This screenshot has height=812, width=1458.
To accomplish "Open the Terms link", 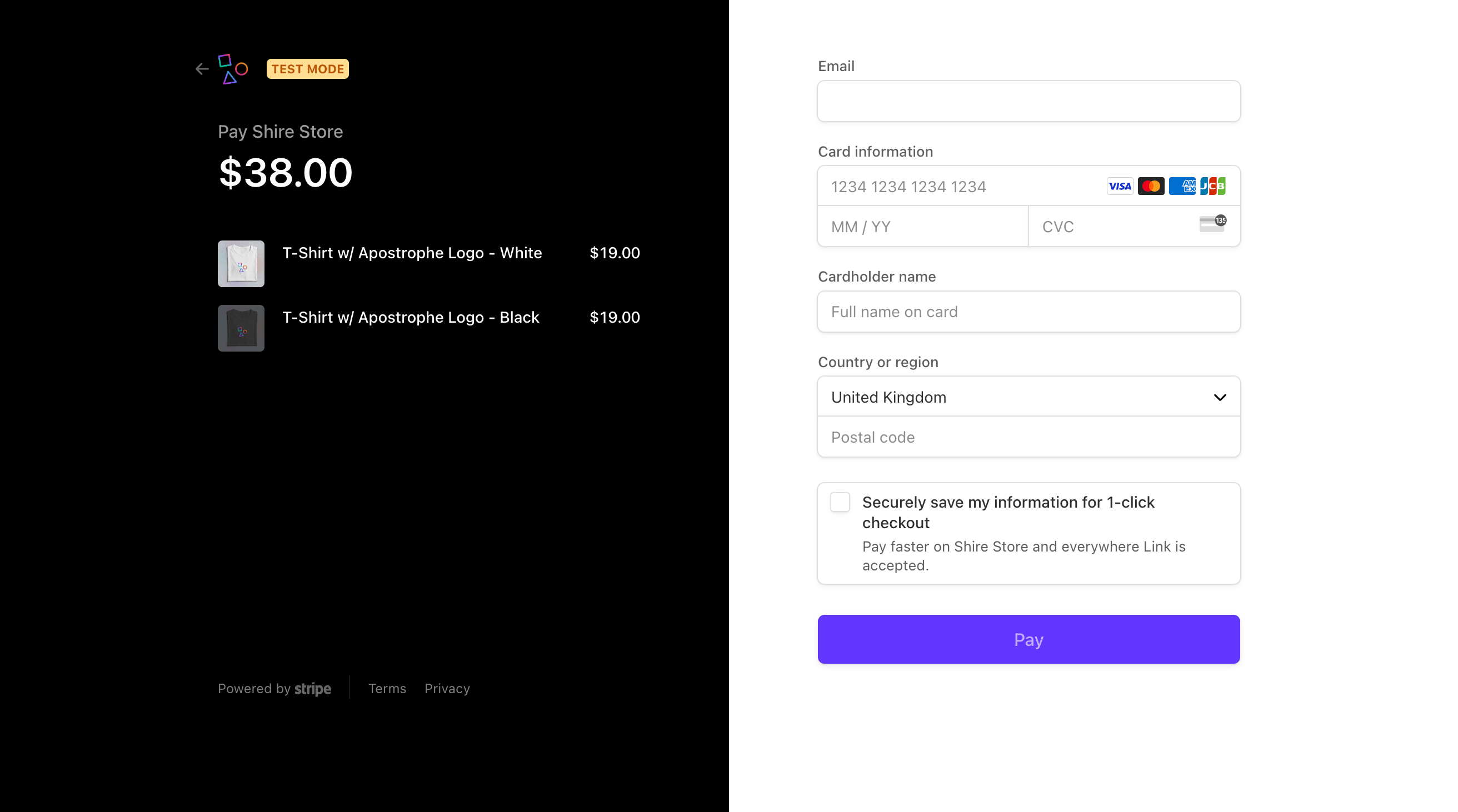I will (387, 689).
